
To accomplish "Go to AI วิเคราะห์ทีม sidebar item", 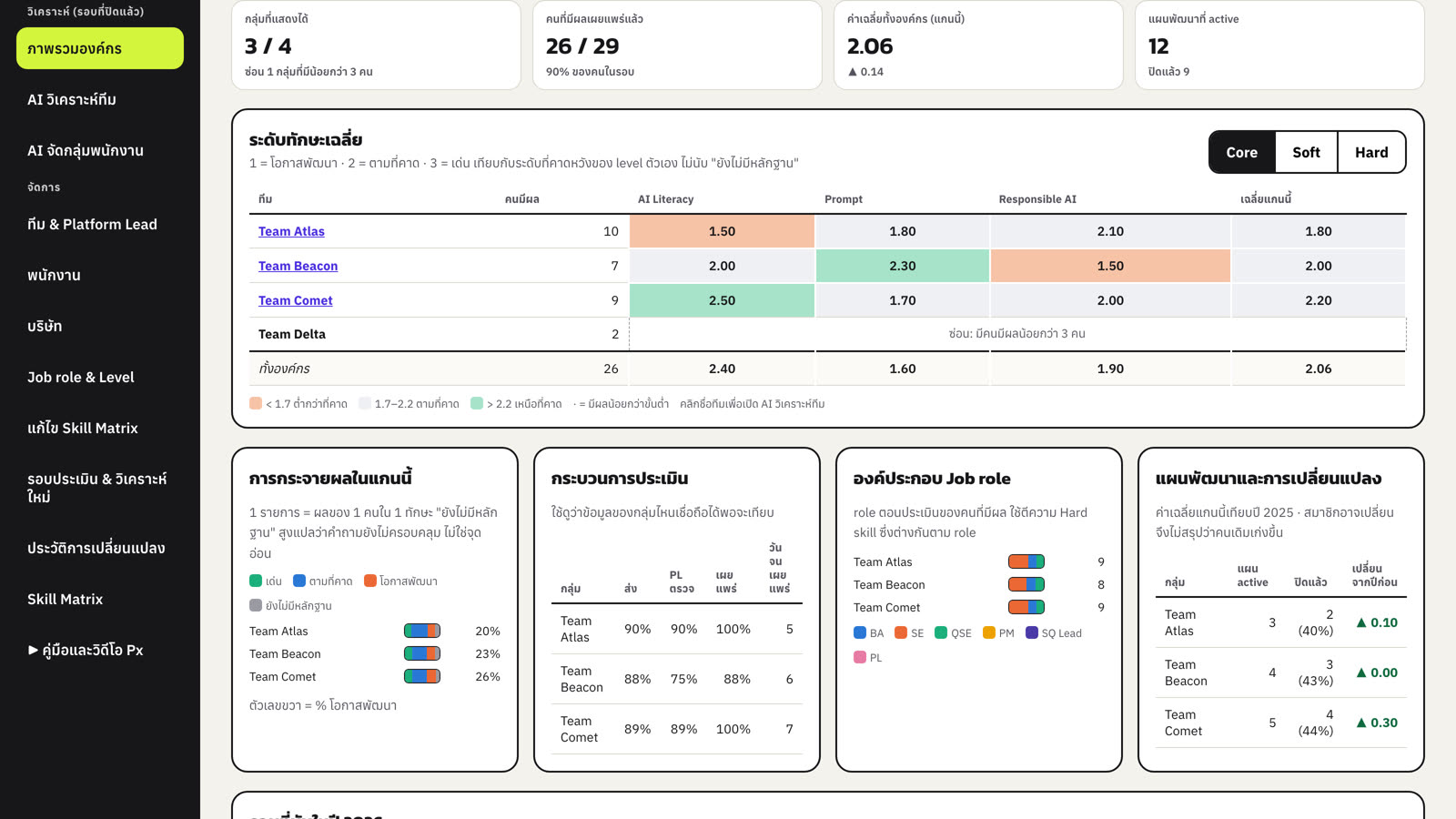I will click(x=100, y=99).
